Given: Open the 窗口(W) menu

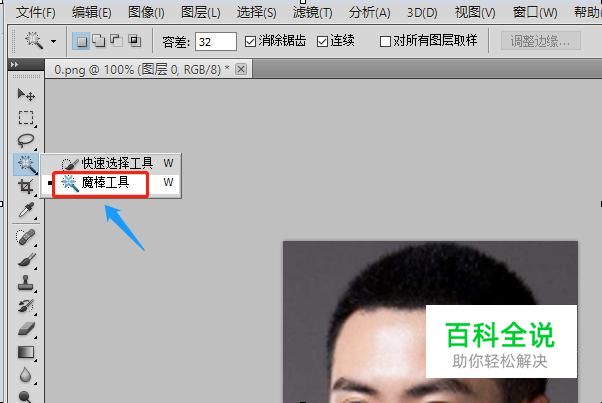Looking at the screenshot, I should pos(535,13).
